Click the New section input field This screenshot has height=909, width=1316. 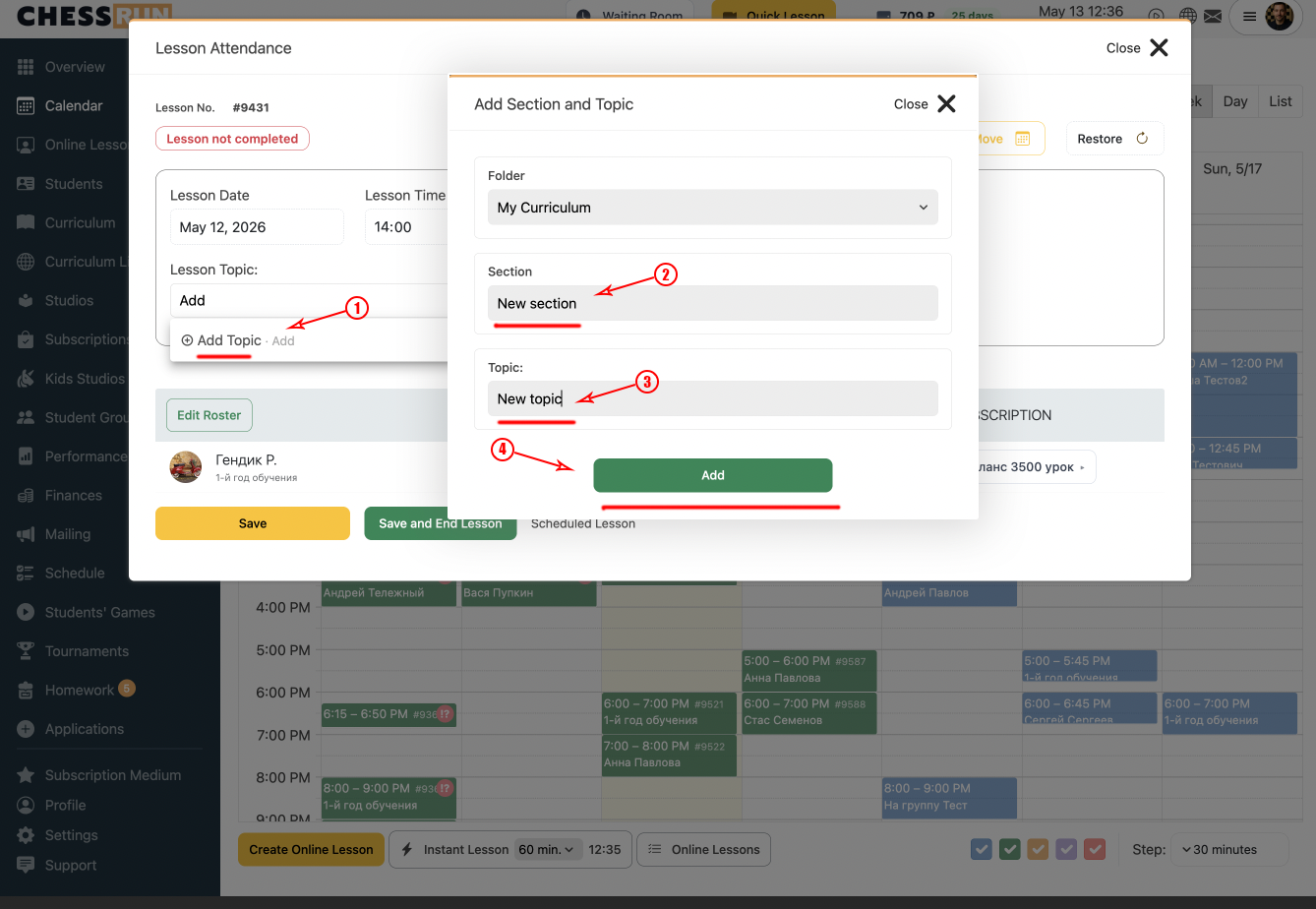tap(712, 303)
